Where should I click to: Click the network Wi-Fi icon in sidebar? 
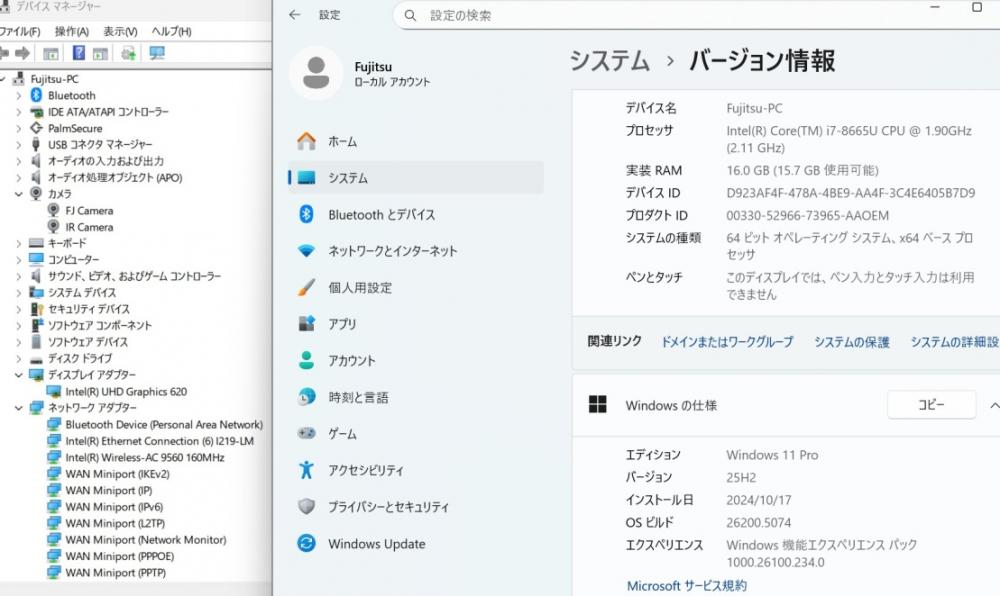307,251
